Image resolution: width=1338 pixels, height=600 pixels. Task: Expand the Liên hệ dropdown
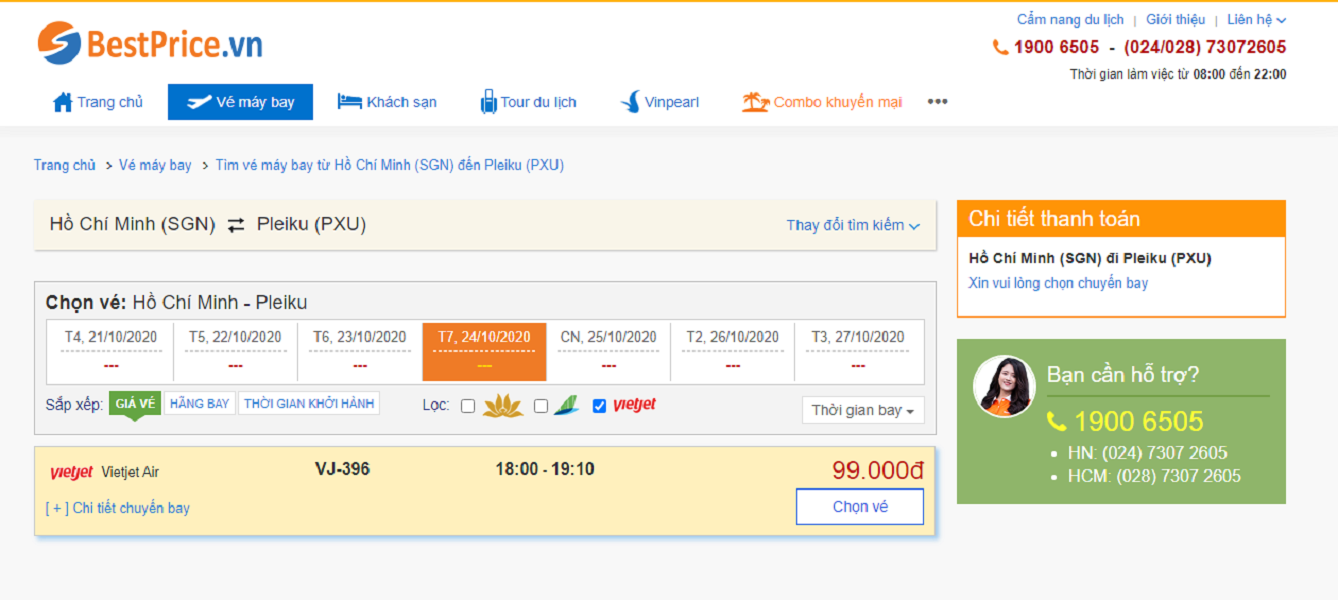[1256, 19]
